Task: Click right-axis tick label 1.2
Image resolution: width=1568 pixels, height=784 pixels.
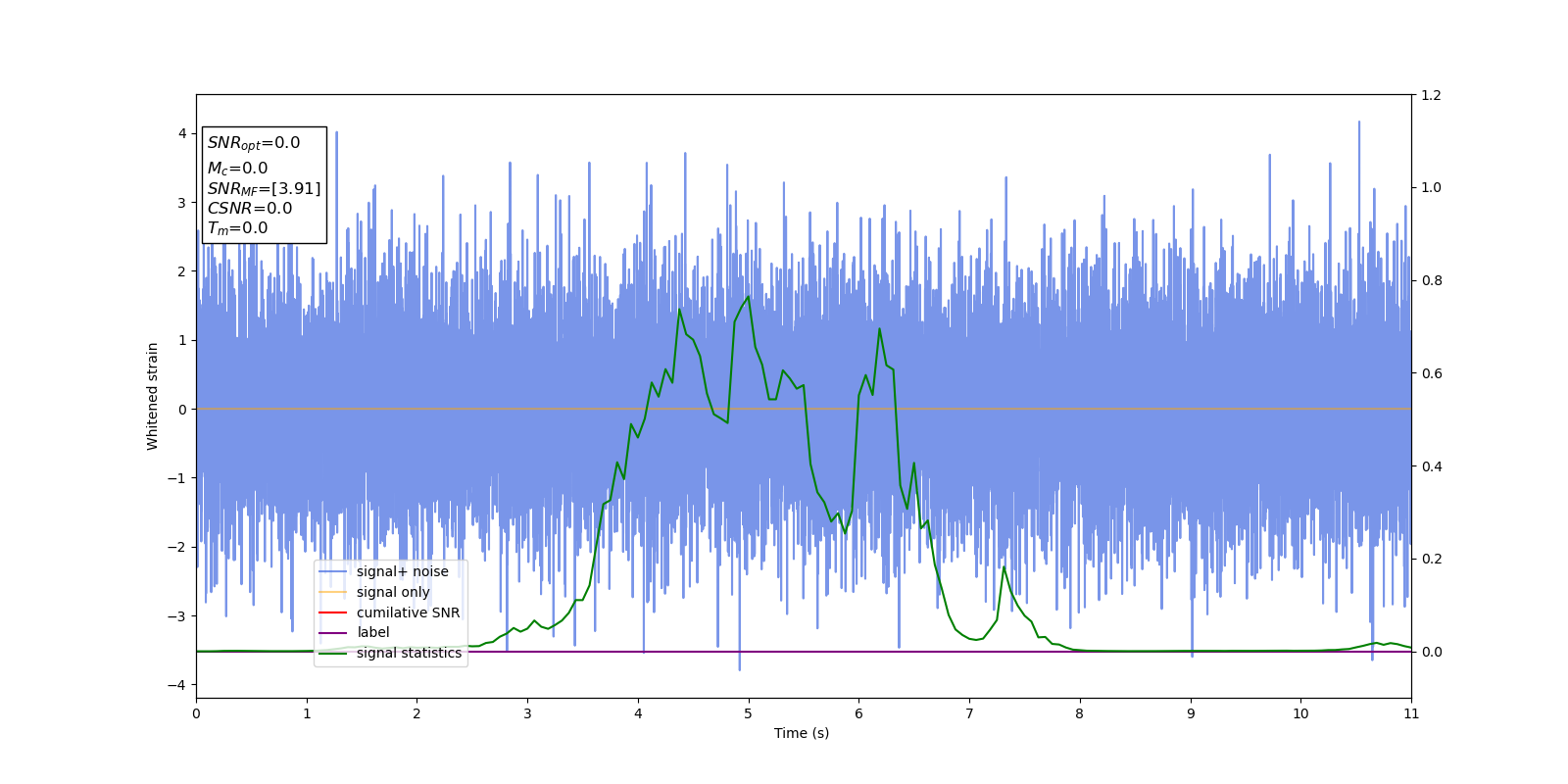Action: [x=1431, y=95]
